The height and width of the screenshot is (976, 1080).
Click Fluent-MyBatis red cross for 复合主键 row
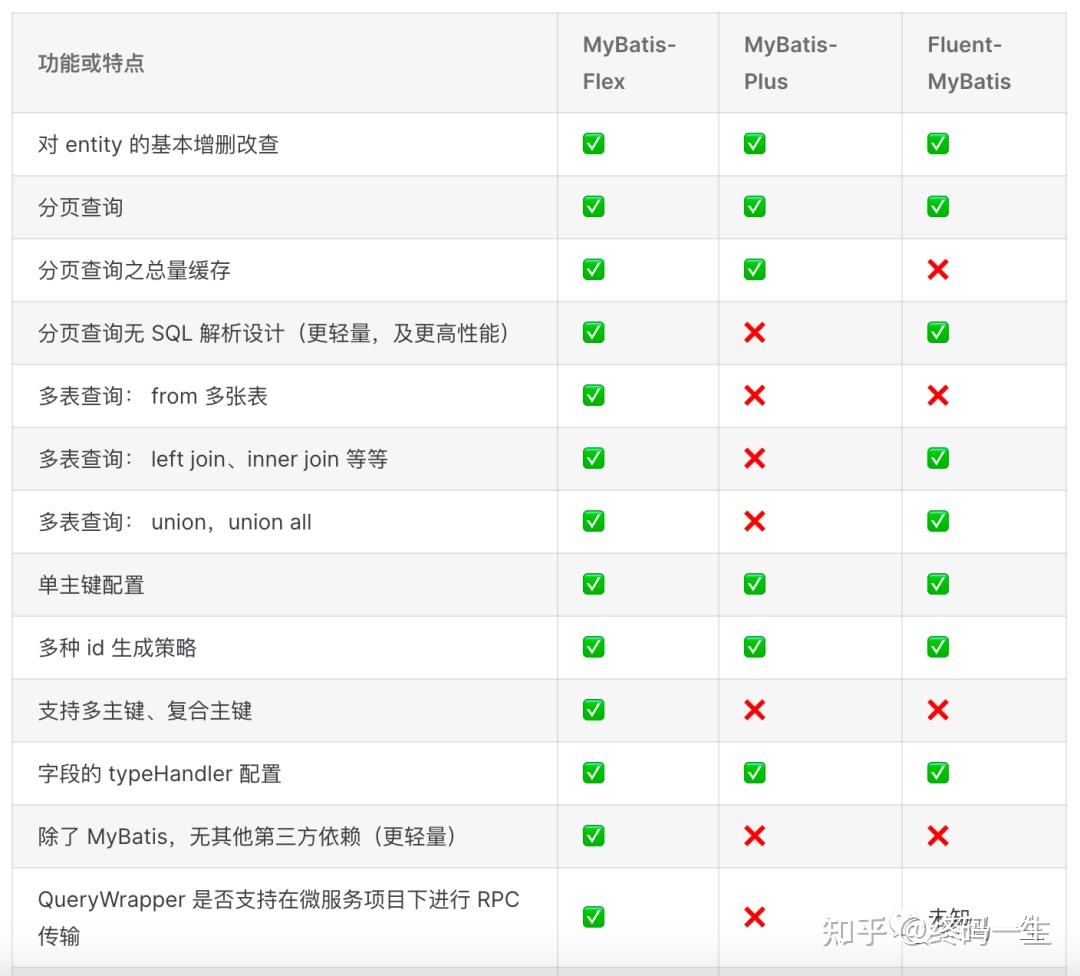pyautogui.click(x=937, y=710)
